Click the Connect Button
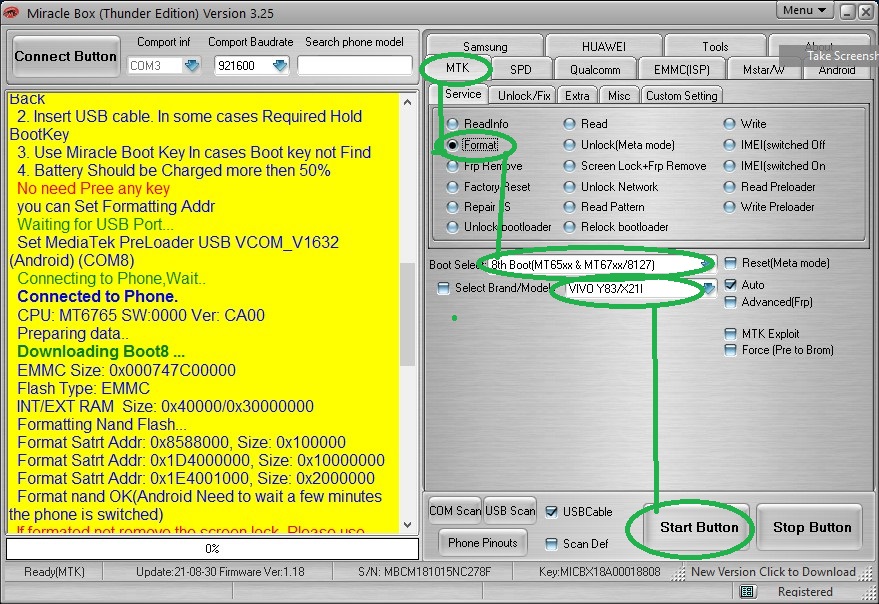 coord(66,56)
